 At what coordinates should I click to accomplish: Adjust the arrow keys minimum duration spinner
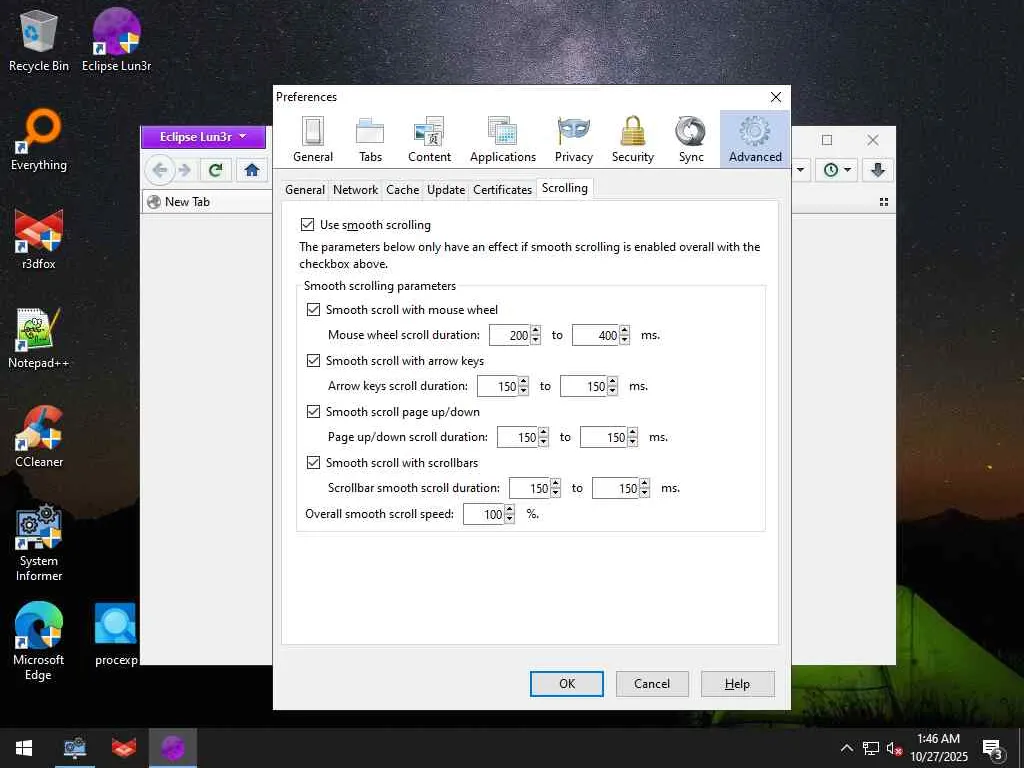[x=523, y=386]
